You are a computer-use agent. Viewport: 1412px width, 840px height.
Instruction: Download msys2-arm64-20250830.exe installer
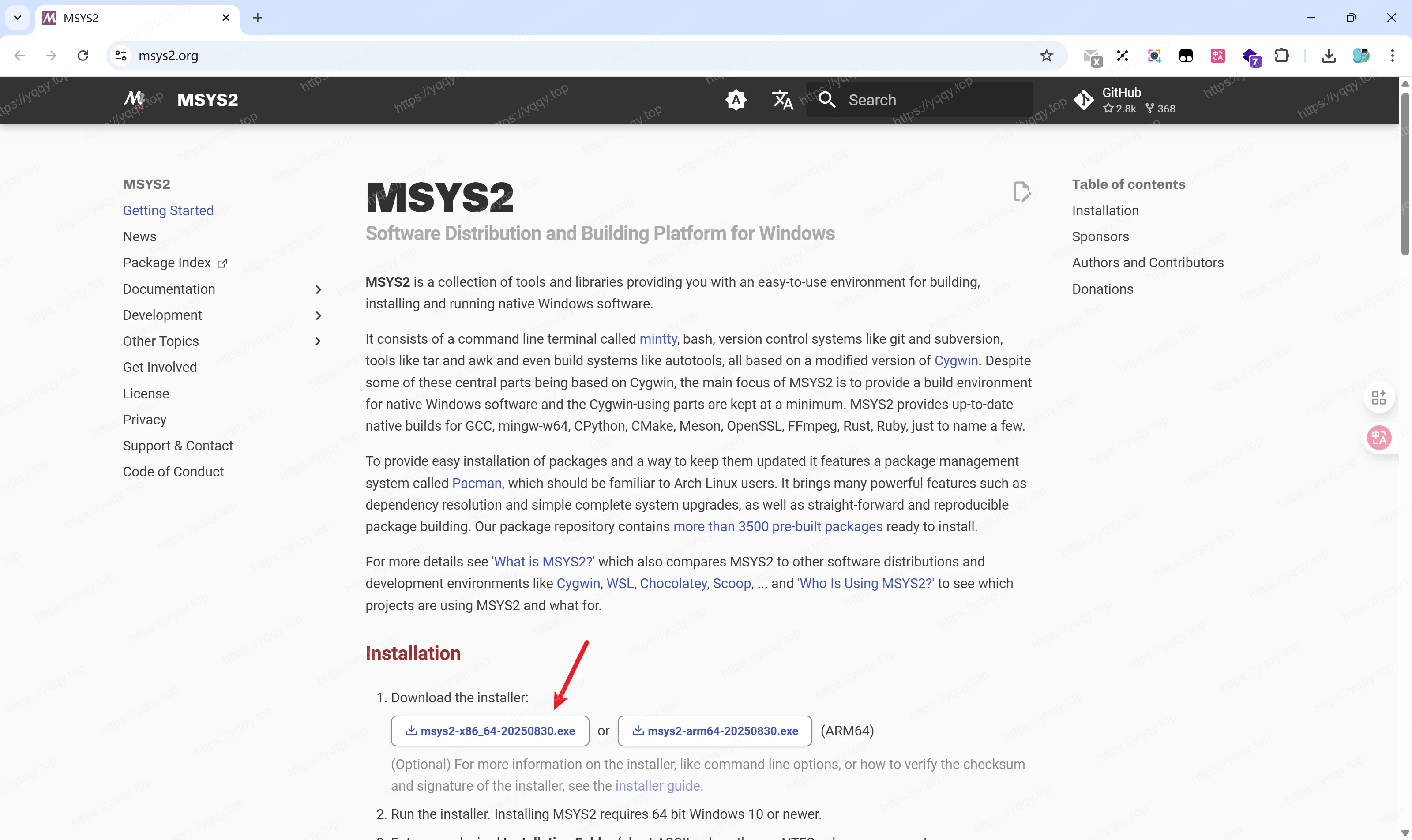tap(714, 731)
